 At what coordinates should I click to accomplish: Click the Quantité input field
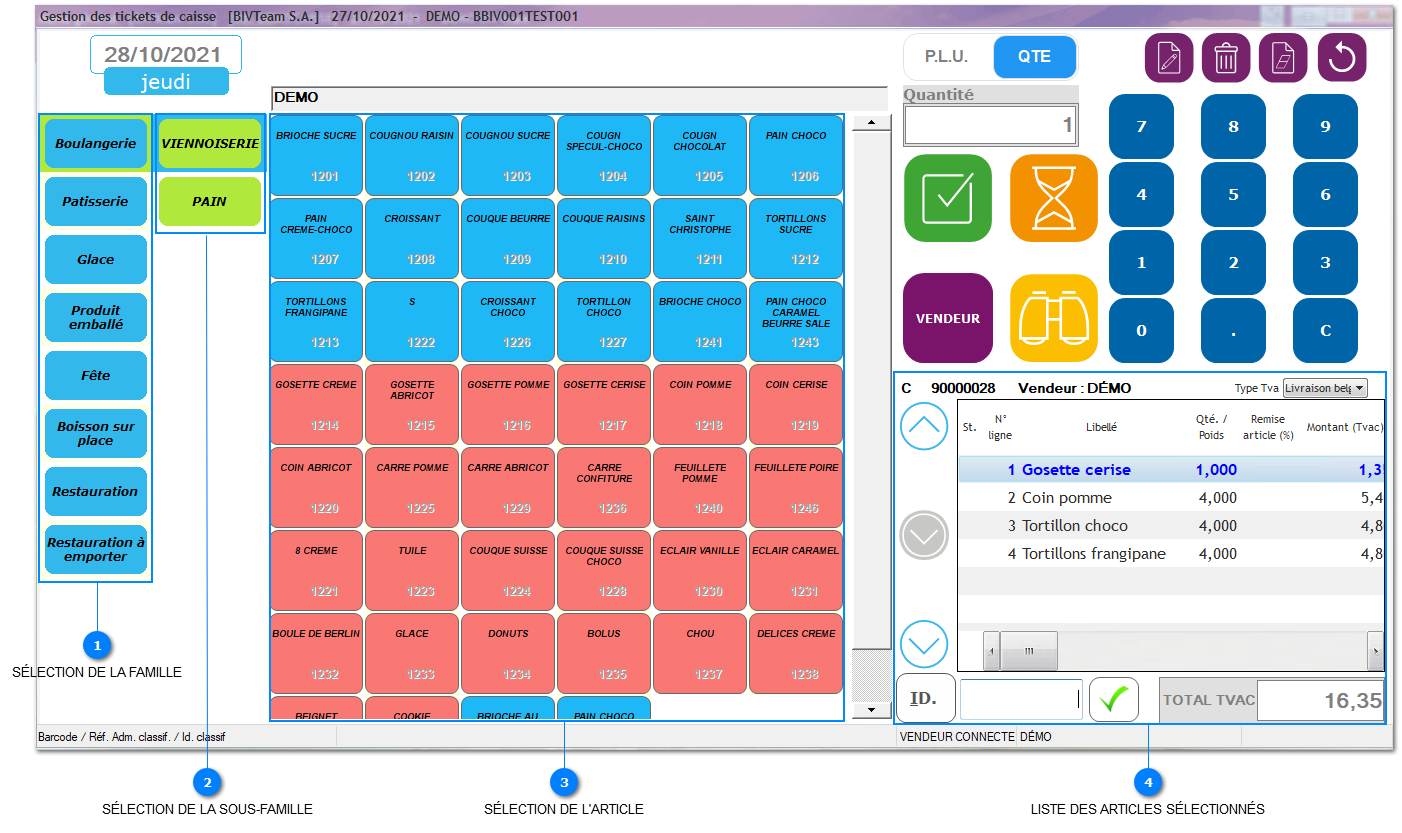pos(976,125)
